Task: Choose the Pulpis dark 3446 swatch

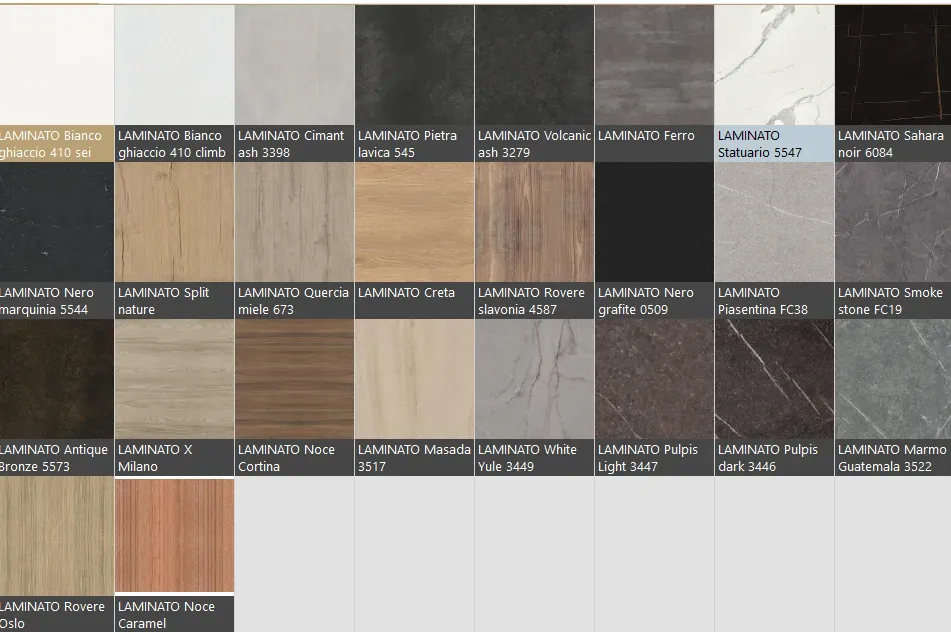Action: tap(775, 379)
